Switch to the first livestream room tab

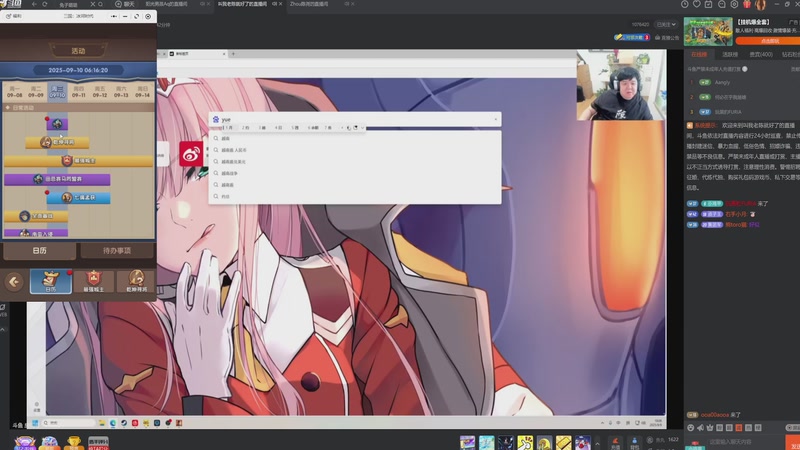167,4
